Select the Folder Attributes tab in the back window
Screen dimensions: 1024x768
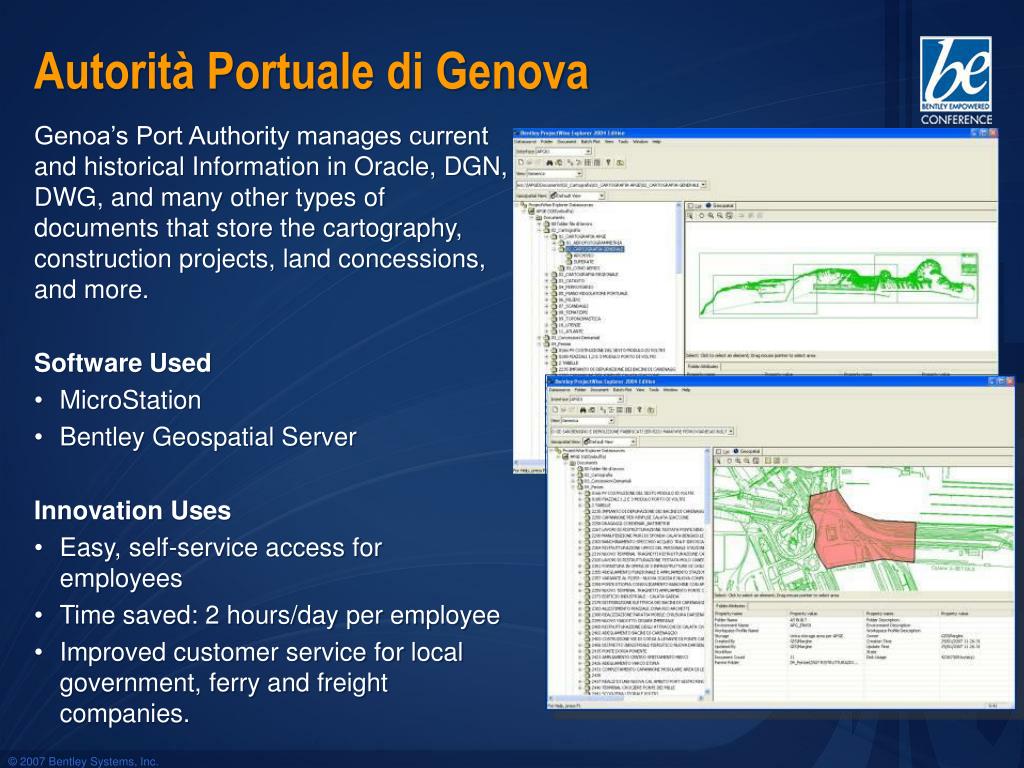coord(703,366)
